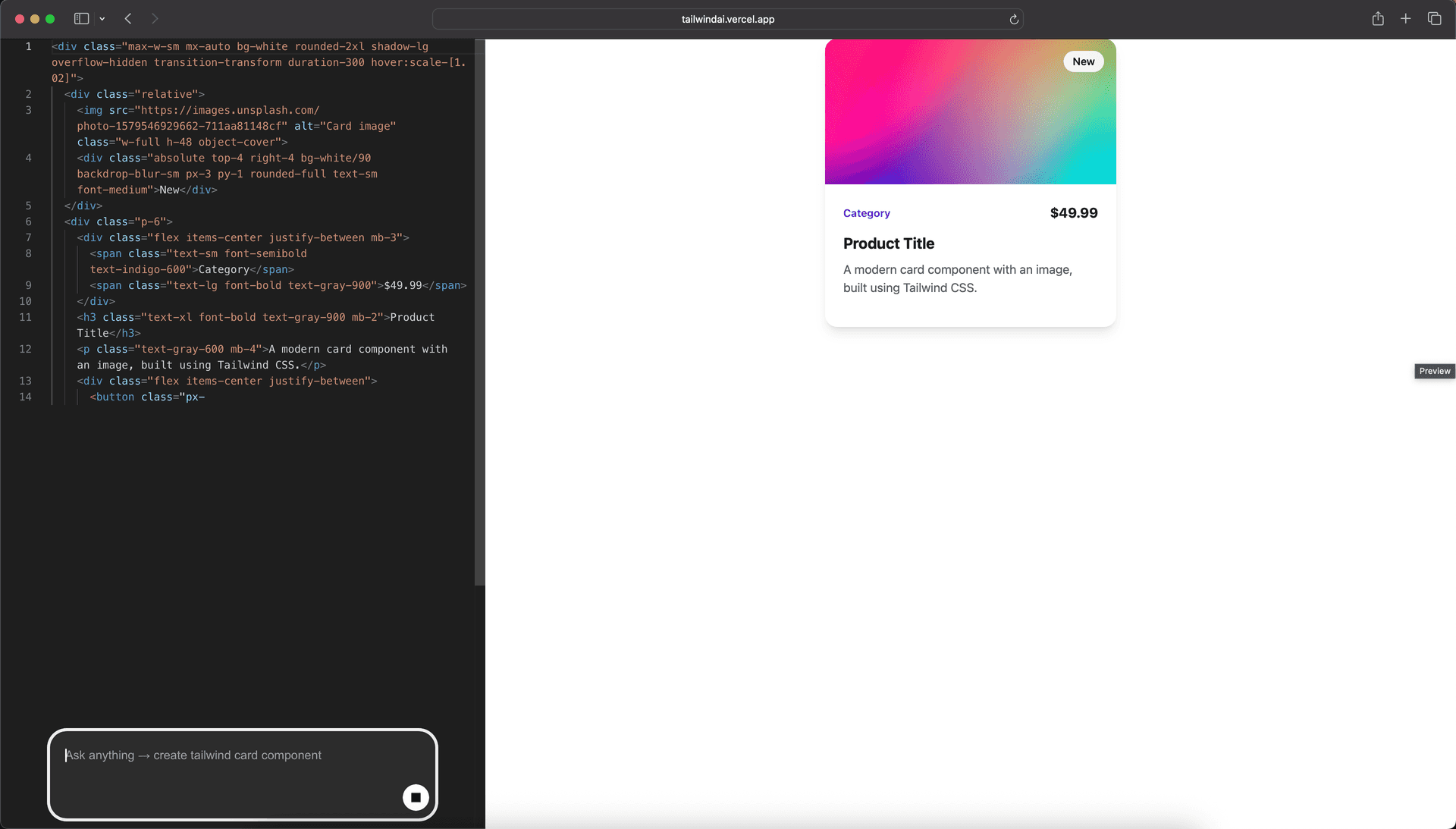Open the Share menu icon
Screen dimensions: 1456x829
[1378, 18]
